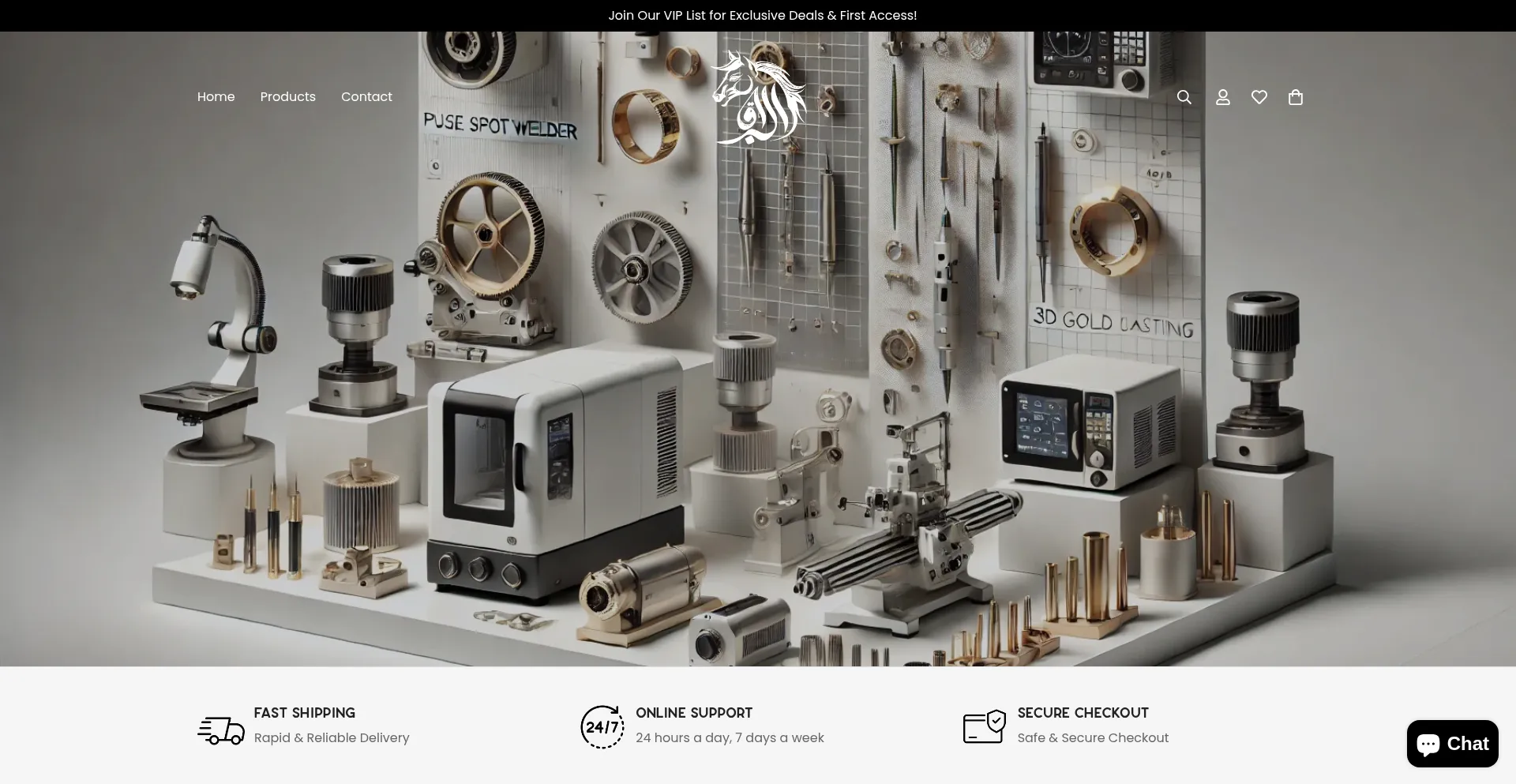Click the VIP List announcement bar
The height and width of the screenshot is (784, 1516).
[x=758, y=16]
